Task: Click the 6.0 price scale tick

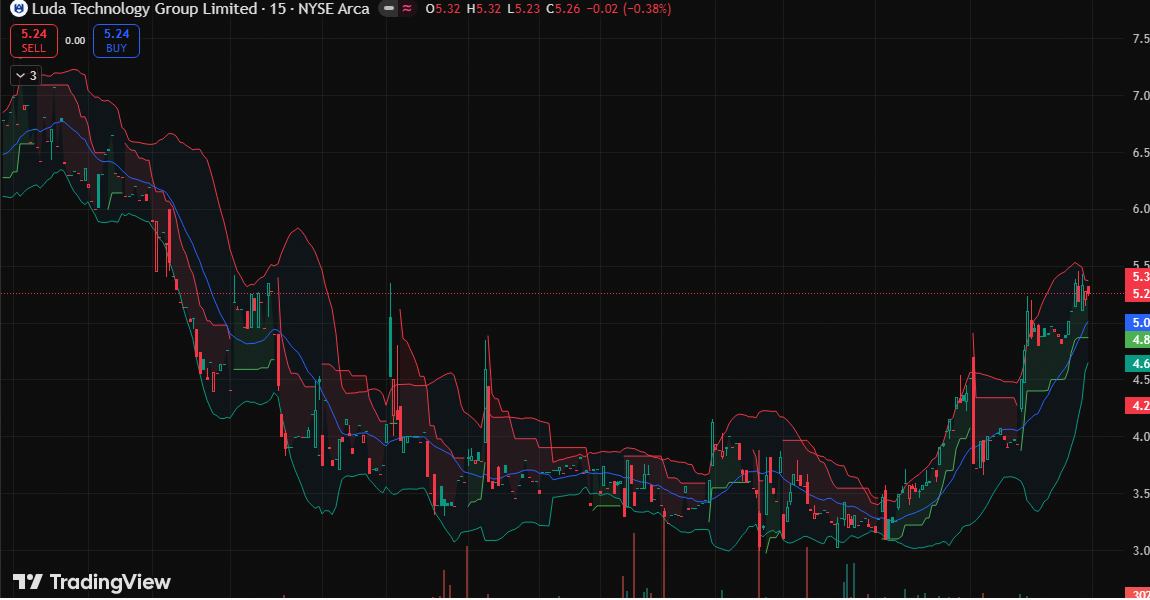Action: coord(1140,209)
